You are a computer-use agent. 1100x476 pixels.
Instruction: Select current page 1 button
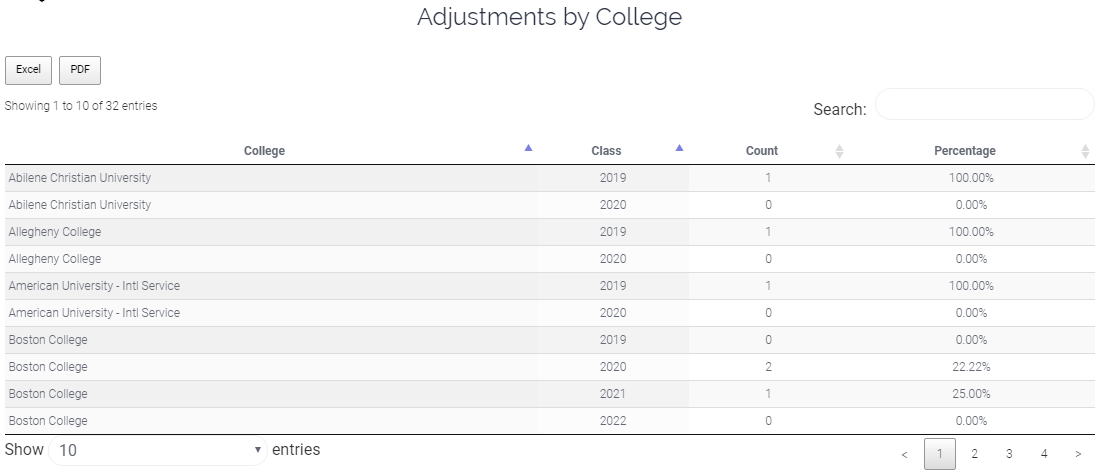click(940, 454)
